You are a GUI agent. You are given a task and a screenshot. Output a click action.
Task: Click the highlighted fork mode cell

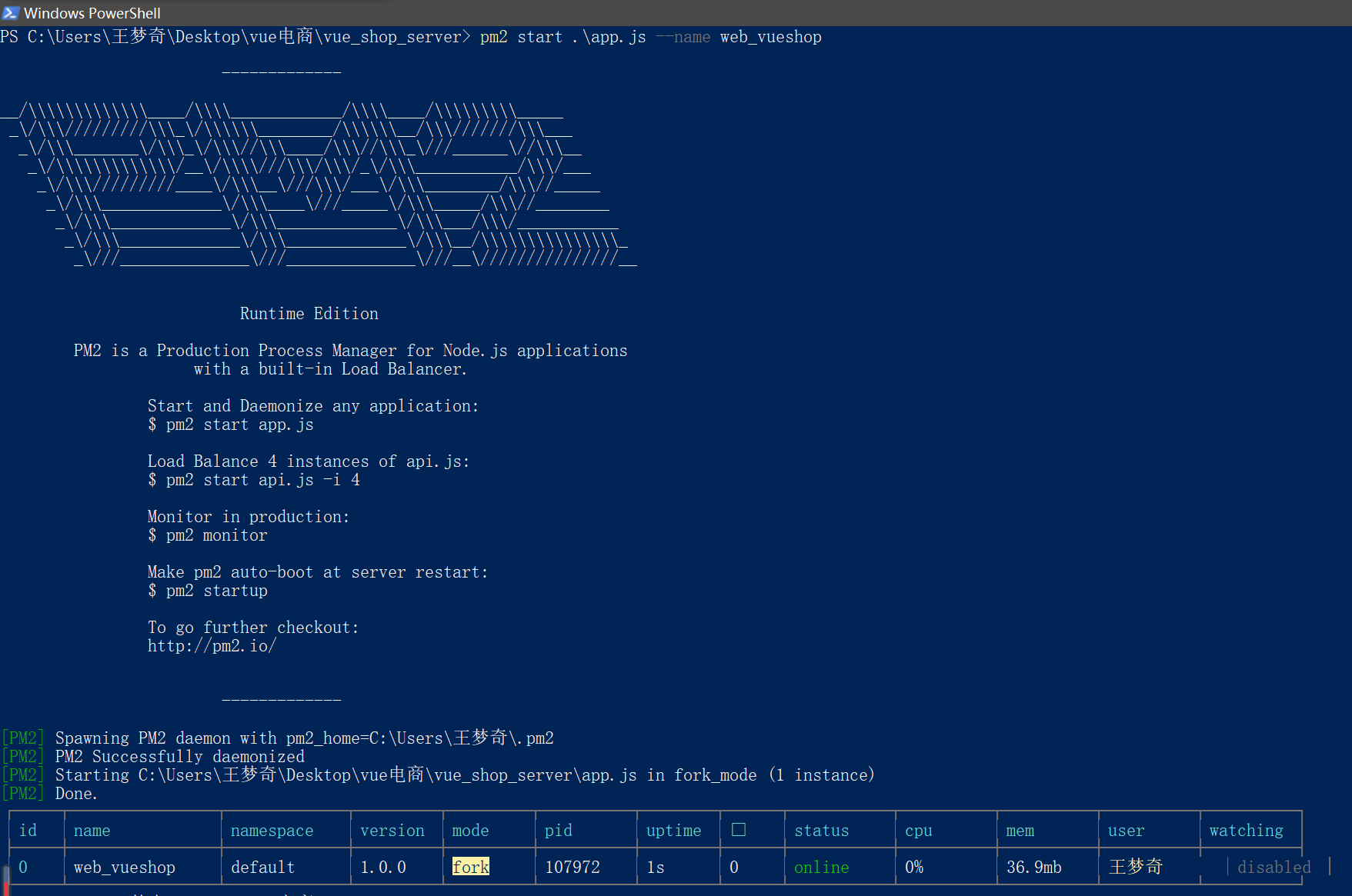click(470, 867)
